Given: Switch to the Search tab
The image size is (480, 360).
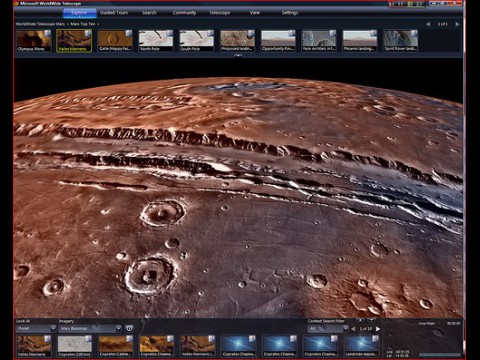Looking at the screenshot, I should [149, 13].
